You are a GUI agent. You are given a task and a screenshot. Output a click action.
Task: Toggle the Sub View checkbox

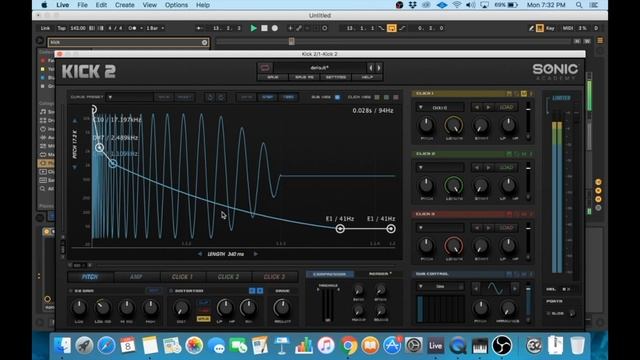point(337,97)
